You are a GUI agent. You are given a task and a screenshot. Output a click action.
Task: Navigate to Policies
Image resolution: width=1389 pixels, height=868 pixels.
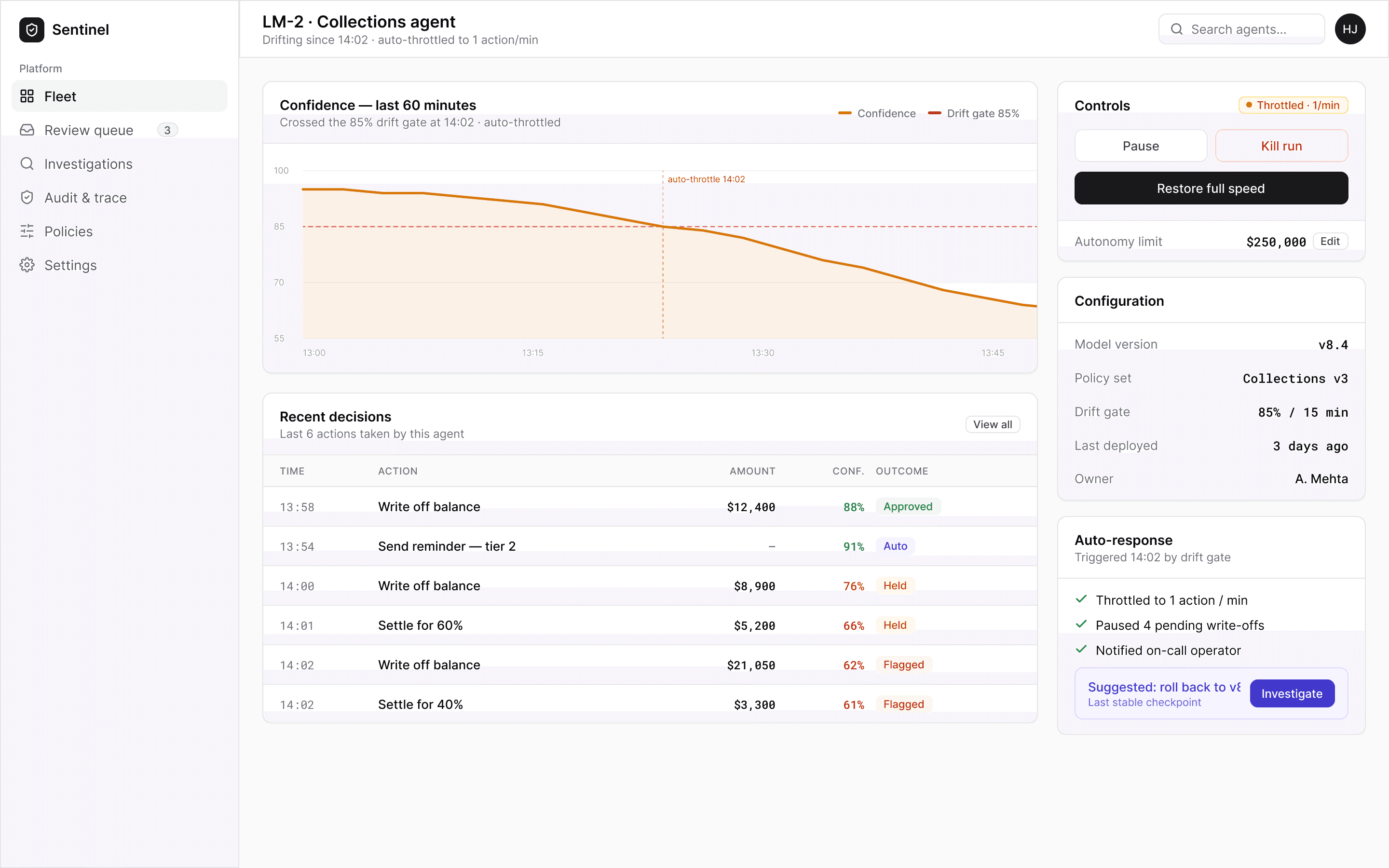click(120, 231)
